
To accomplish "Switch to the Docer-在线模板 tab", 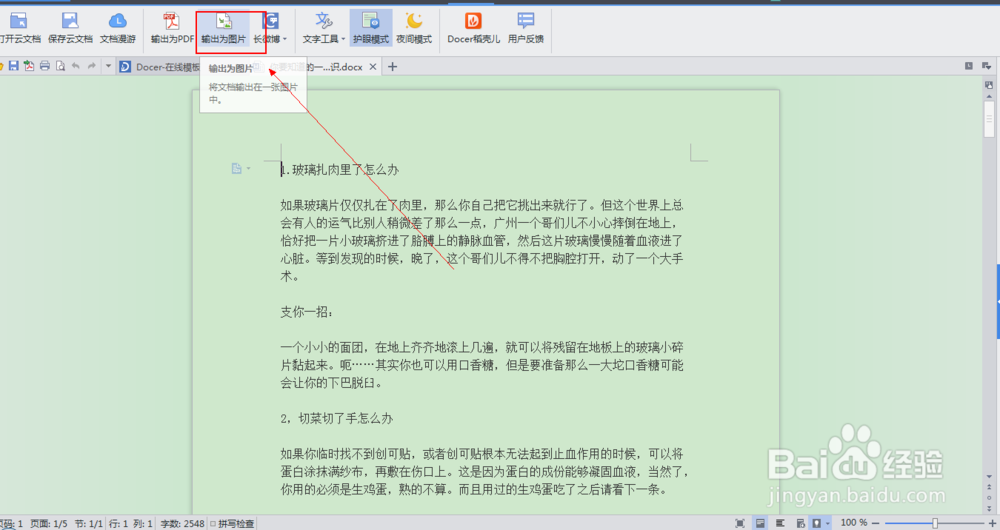I will click(x=159, y=66).
